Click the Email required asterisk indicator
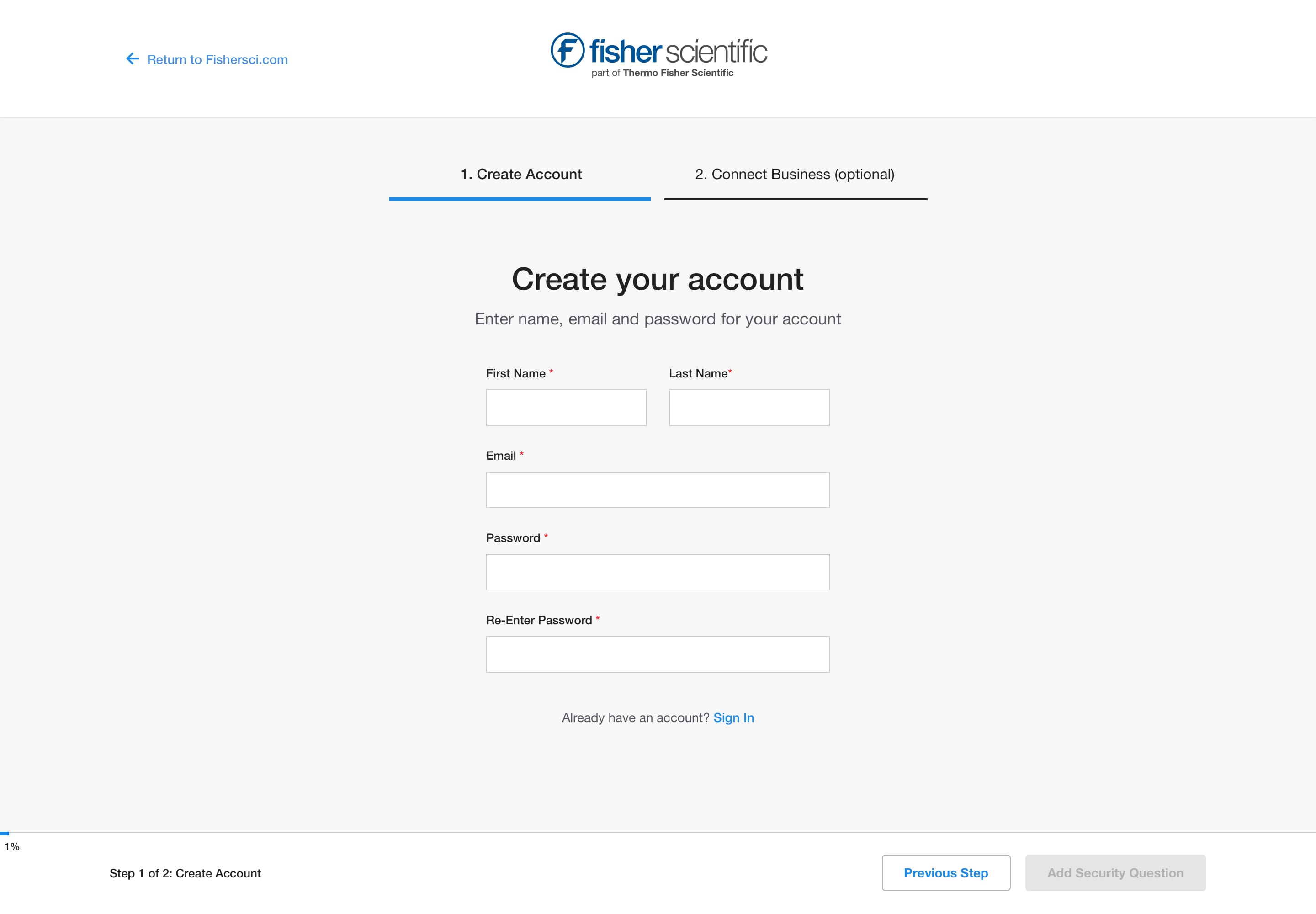Image resolution: width=1316 pixels, height=914 pixels. tap(521, 455)
